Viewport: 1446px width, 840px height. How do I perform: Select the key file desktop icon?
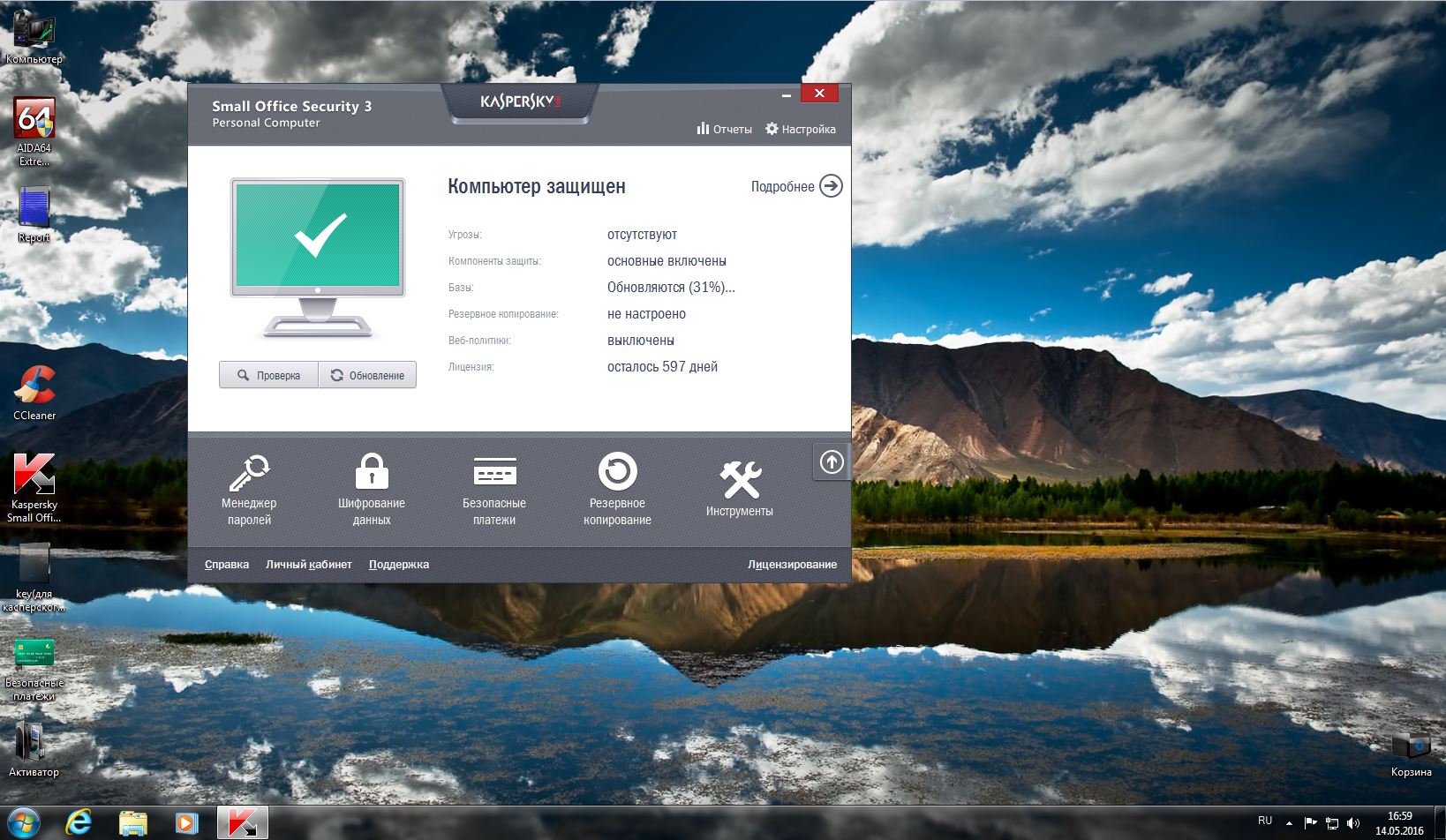coord(34,576)
